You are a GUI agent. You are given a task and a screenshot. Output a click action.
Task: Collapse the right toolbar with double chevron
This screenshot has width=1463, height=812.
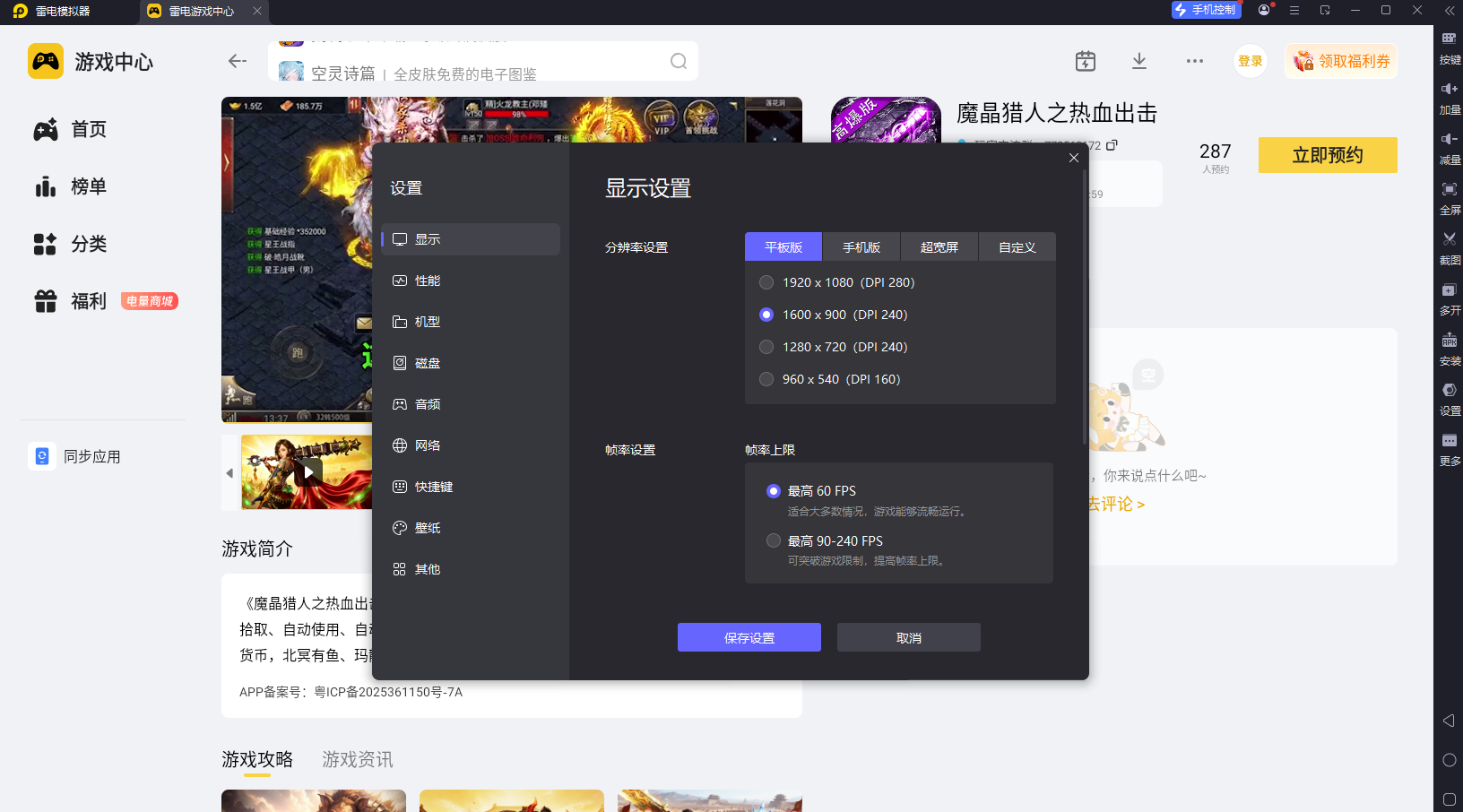coord(1449,11)
